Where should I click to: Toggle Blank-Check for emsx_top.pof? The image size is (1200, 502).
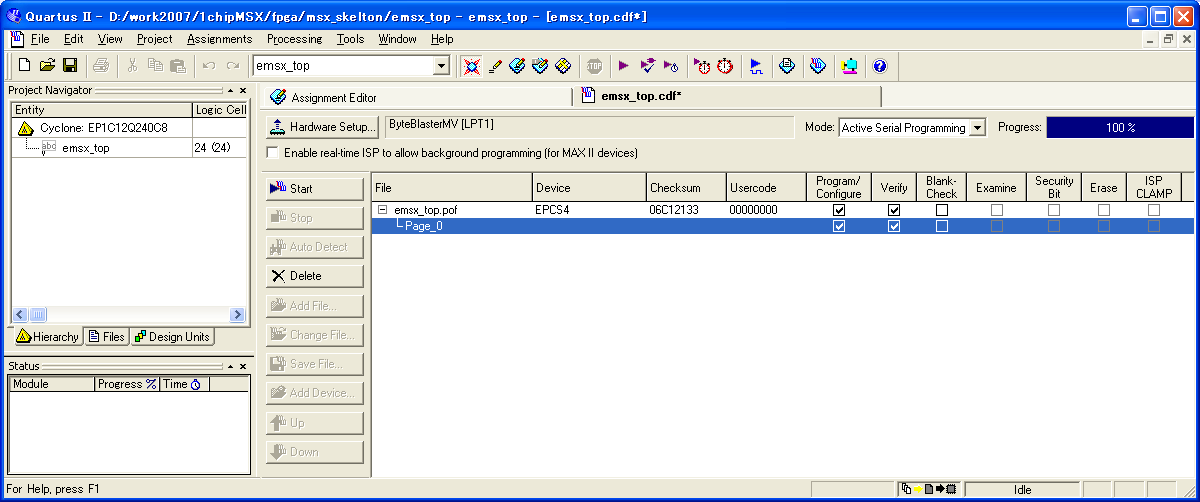942,211
